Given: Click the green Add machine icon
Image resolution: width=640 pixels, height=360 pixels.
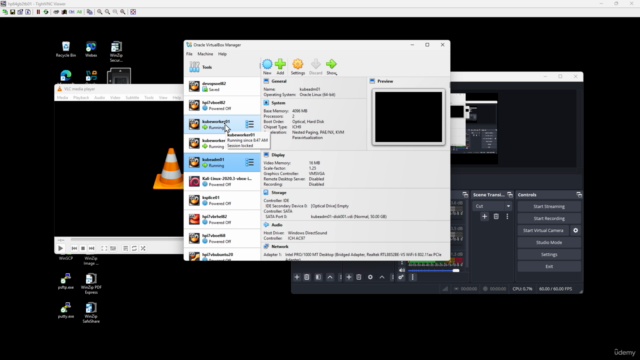Looking at the screenshot, I should 280,64.
